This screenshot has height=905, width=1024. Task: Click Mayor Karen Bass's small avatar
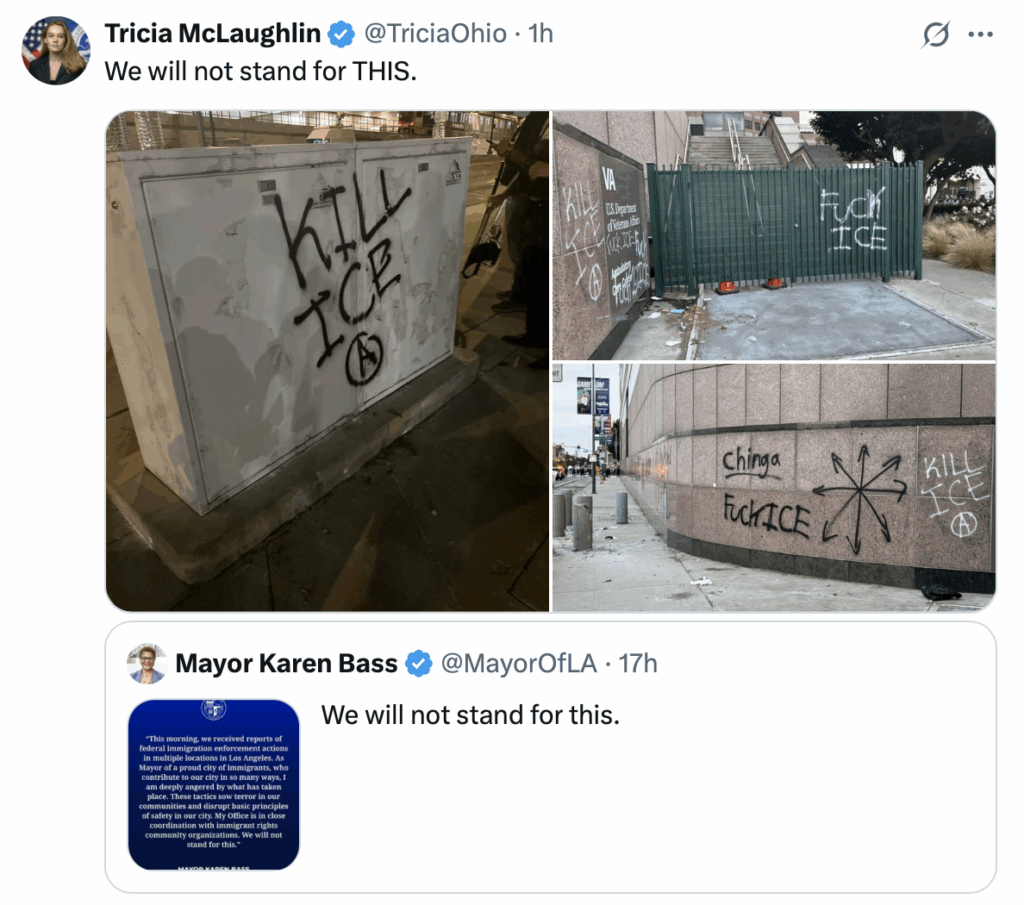[147, 663]
